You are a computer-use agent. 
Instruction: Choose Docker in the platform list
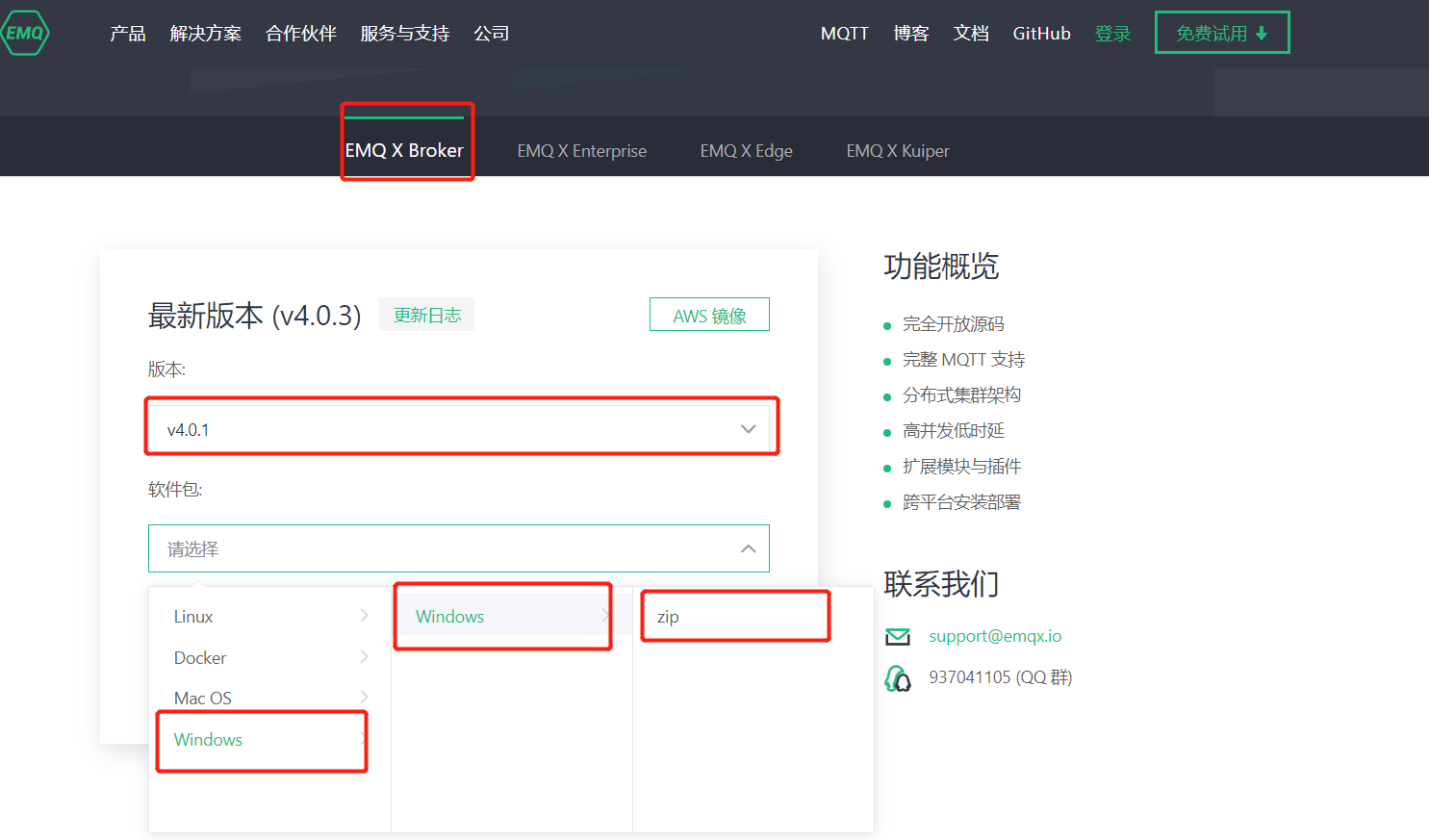tap(270, 658)
